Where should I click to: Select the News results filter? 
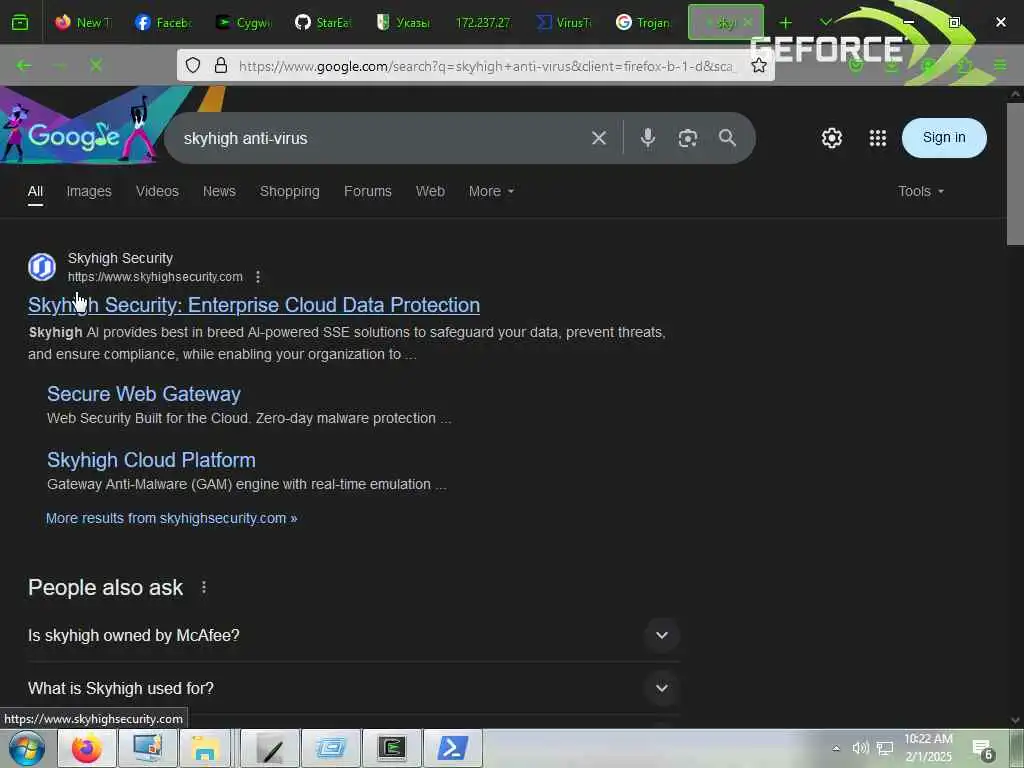tap(219, 191)
